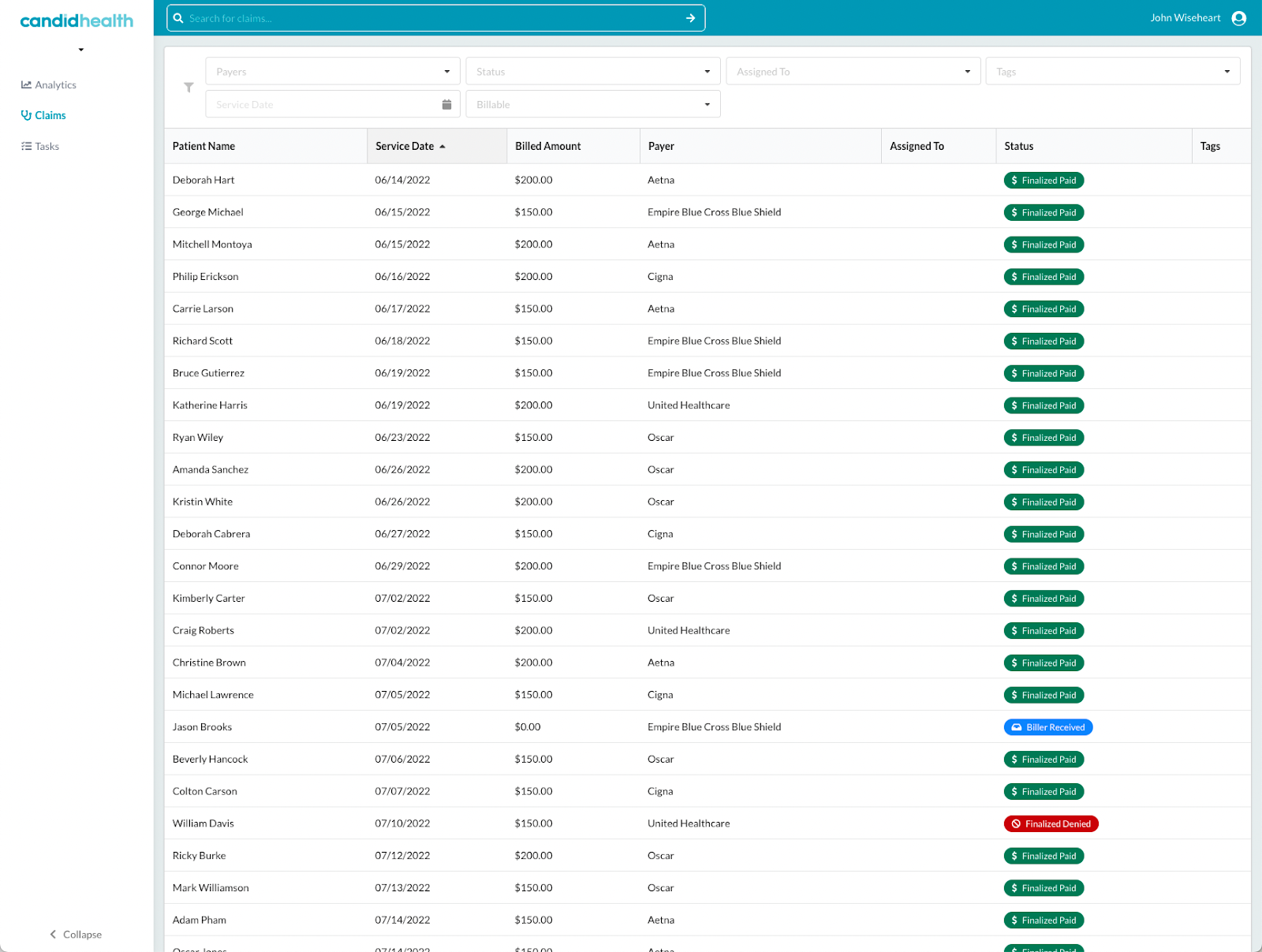Click the candidhealth logo
Image resolution: width=1262 pixels, height=952 pixels.
click(77, 21)
